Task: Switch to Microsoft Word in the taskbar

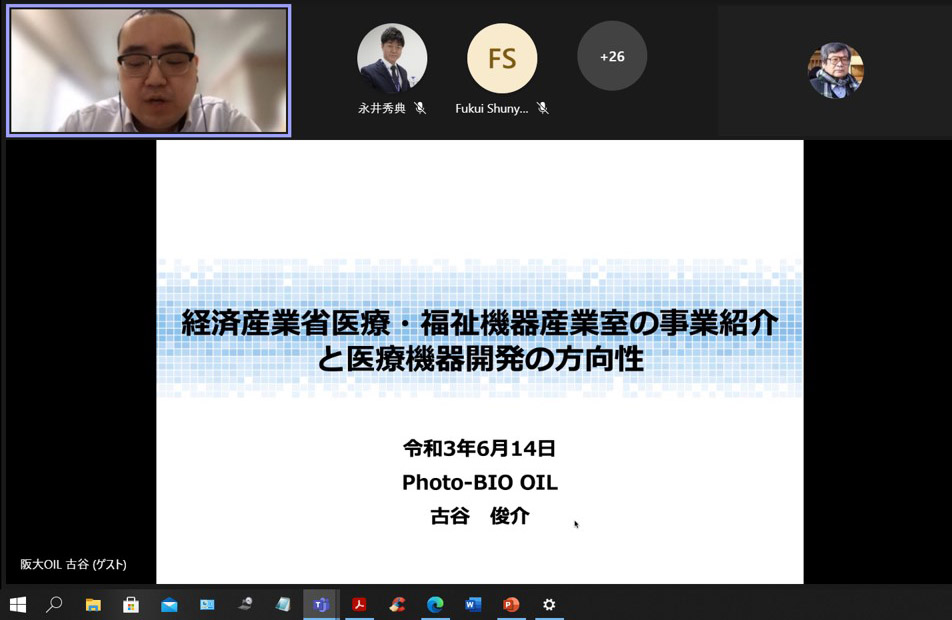Action: click(x=473, y=604)
